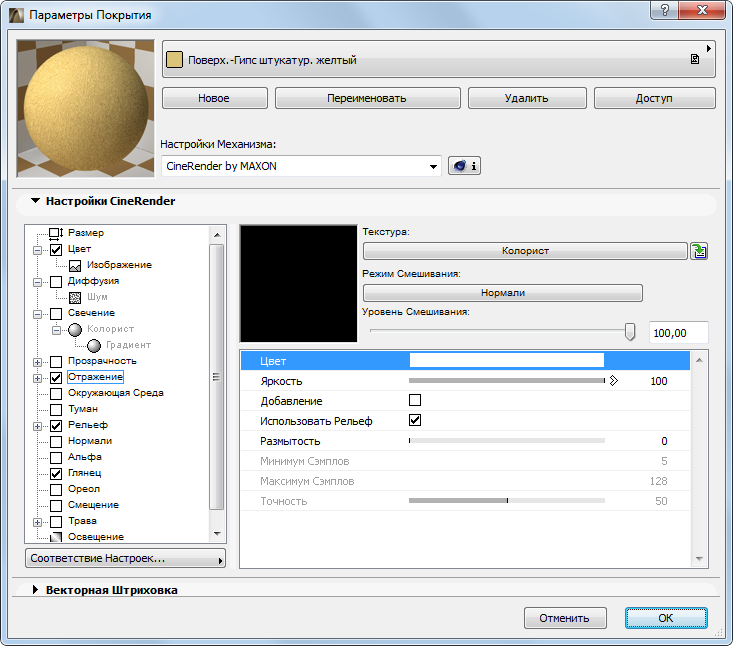Click the help question mark button

click(665, 10)
